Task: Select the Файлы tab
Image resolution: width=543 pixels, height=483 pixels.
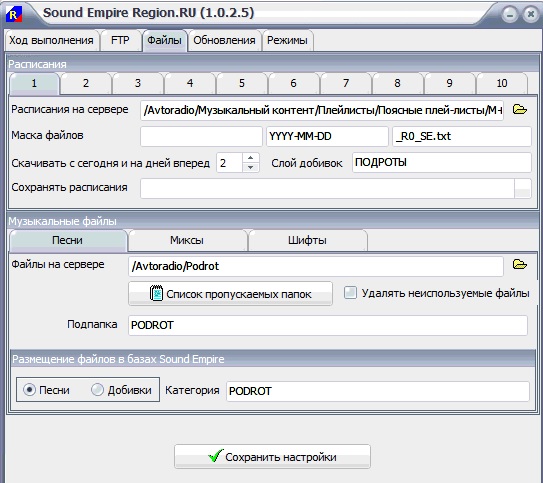Action: [x=164, y=41]
